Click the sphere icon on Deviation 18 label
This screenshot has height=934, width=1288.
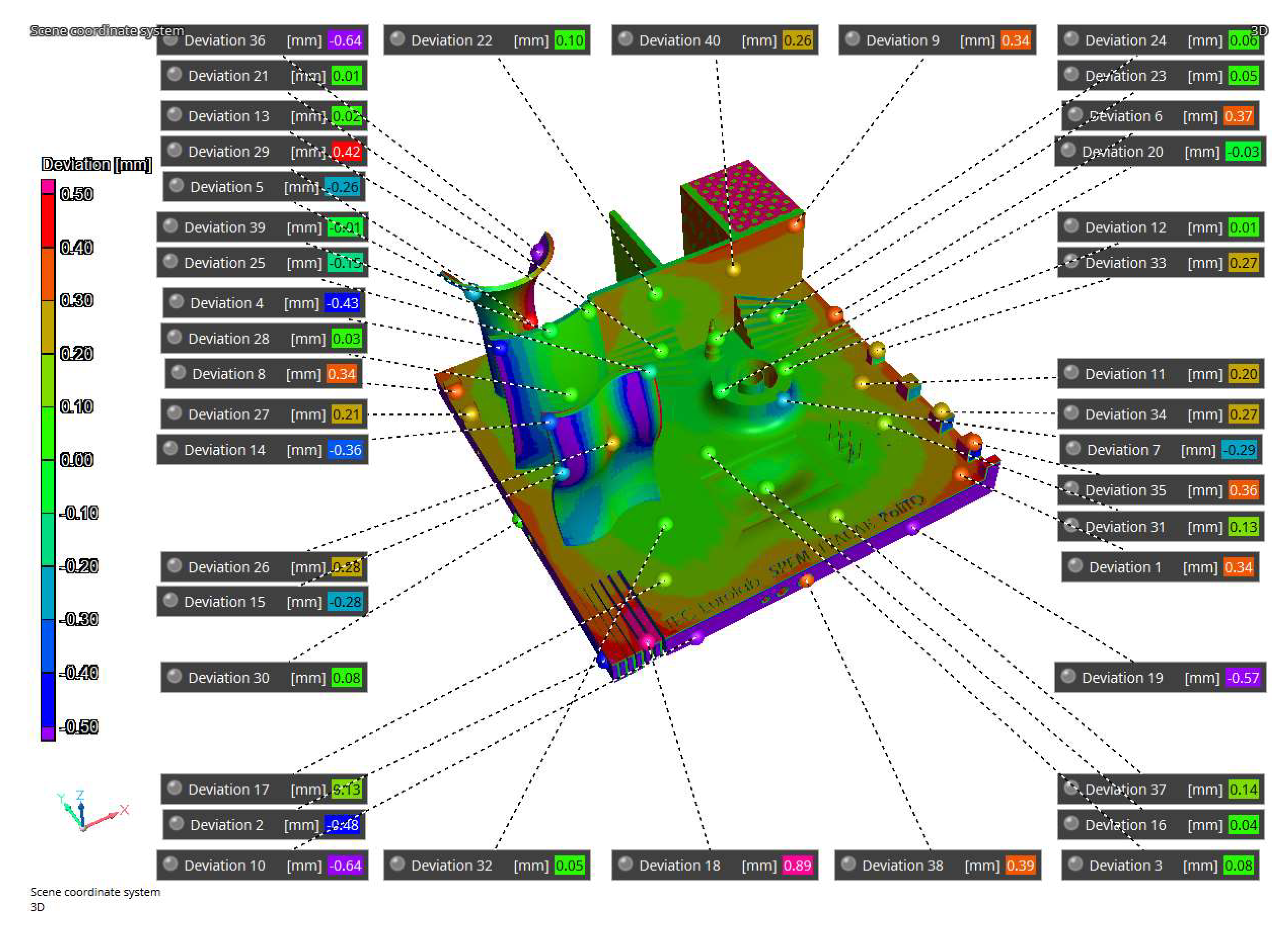coord(625,863)
